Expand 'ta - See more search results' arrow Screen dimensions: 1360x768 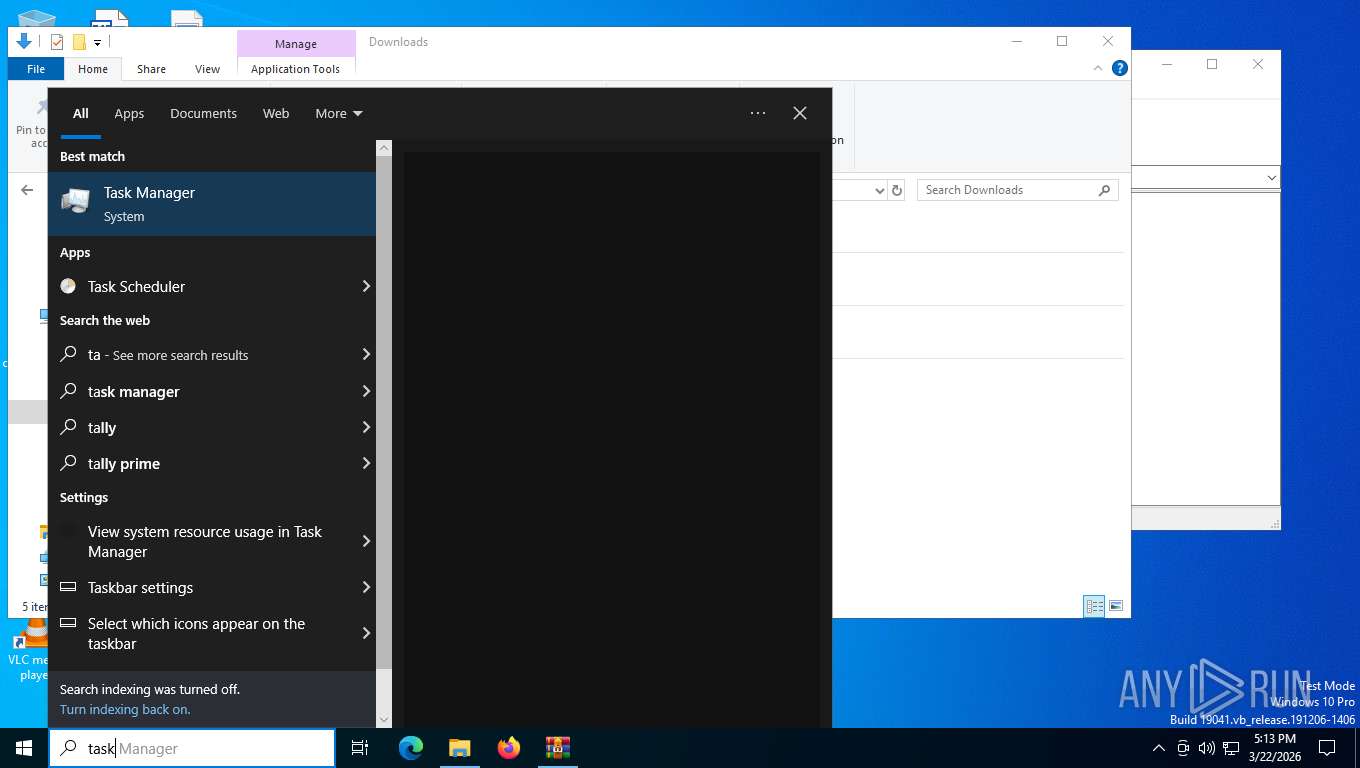point(366,354)
